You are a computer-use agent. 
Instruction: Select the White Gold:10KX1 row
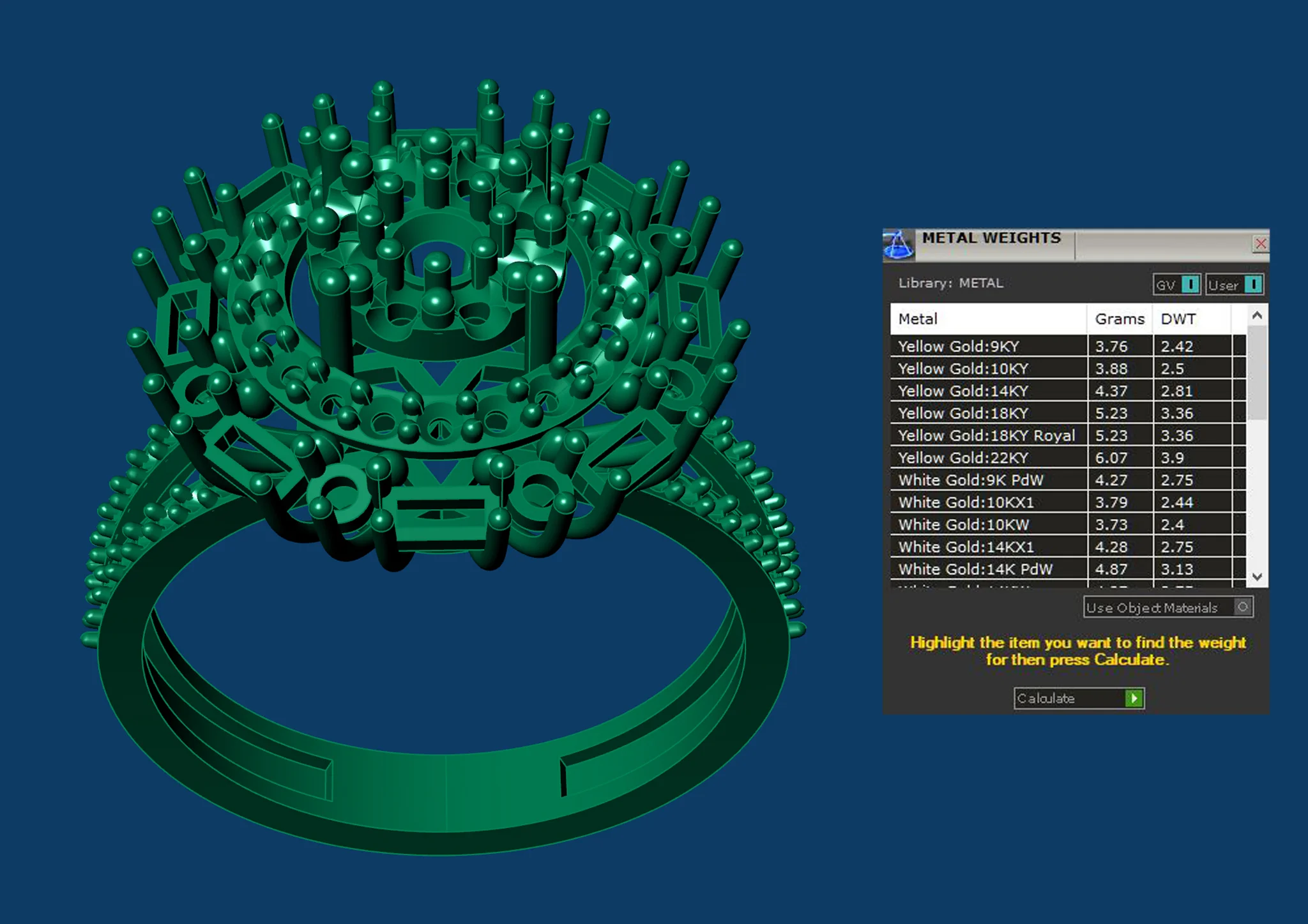tap(1068, 503)
